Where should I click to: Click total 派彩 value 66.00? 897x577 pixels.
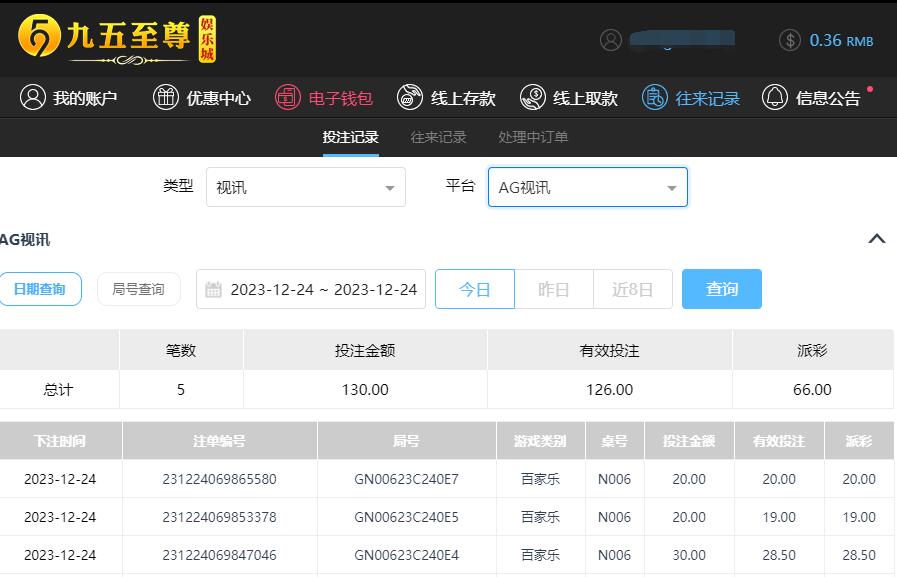[x=812, y=390]
